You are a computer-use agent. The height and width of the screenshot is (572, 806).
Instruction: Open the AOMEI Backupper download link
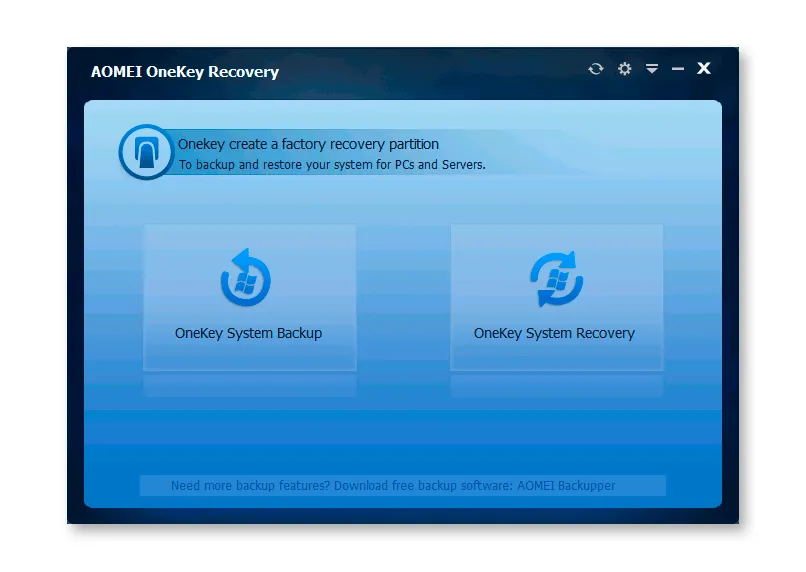tap(402, 486)
